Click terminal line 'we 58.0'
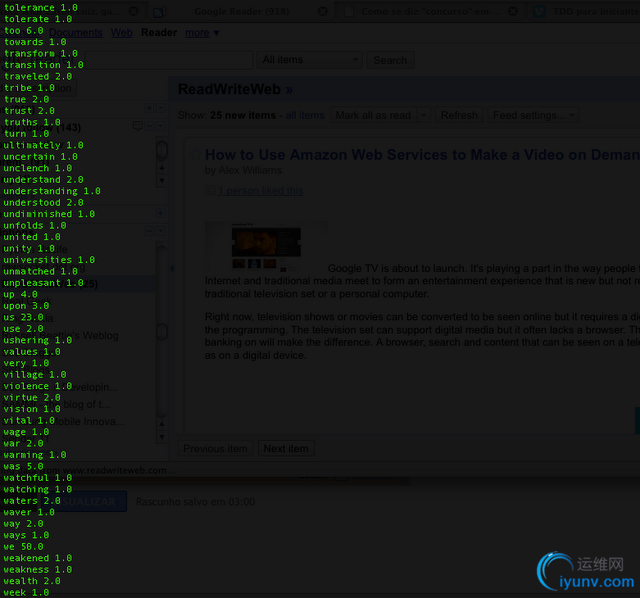640x598 pixels. pos(23,546)
